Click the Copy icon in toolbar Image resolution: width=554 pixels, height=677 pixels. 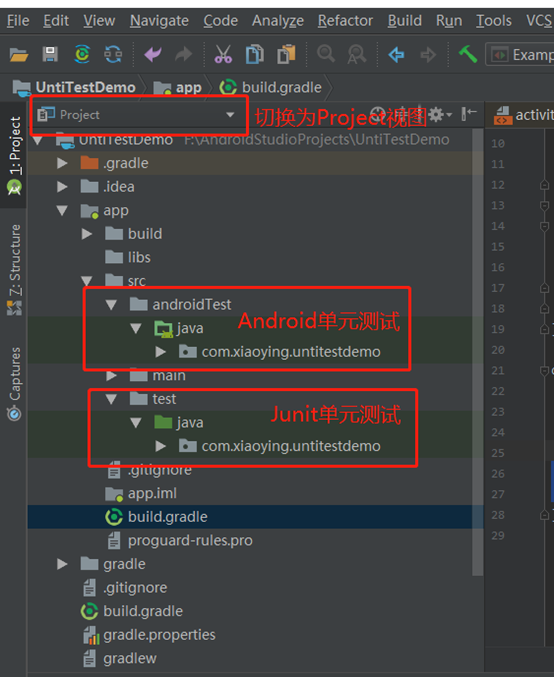coord(255,54)
